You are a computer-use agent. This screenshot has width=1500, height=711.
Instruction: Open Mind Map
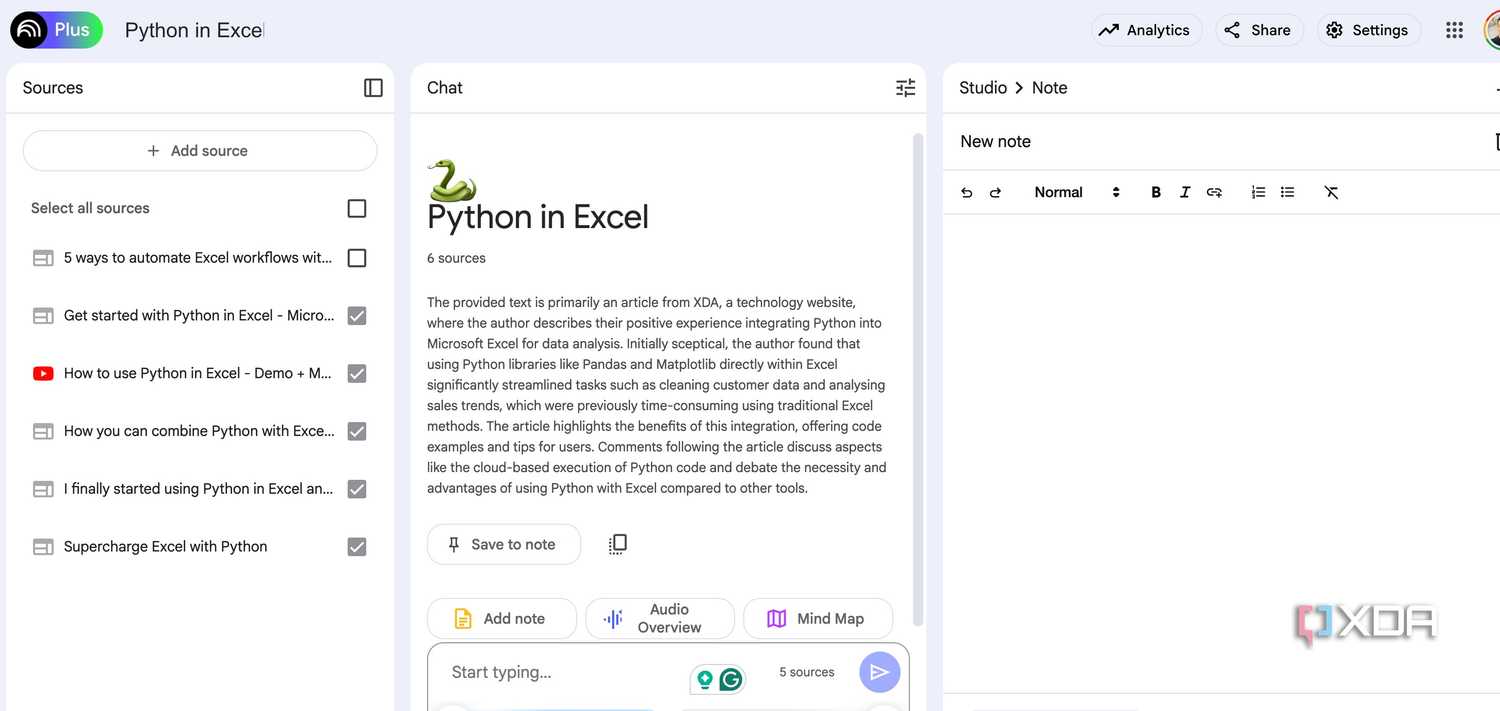point(818,618)
